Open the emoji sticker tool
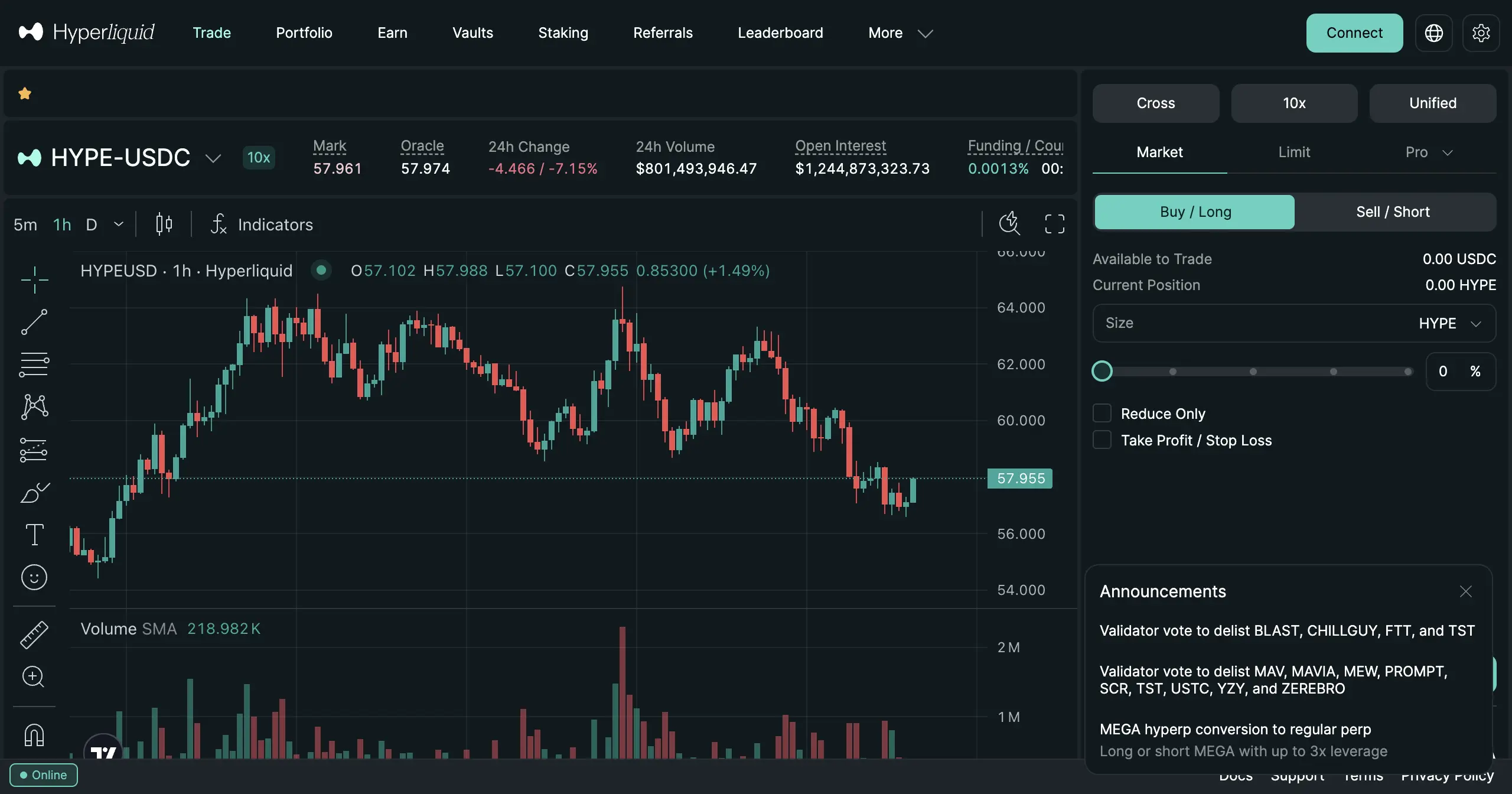The image size is (1512, 794). point(34,577)
